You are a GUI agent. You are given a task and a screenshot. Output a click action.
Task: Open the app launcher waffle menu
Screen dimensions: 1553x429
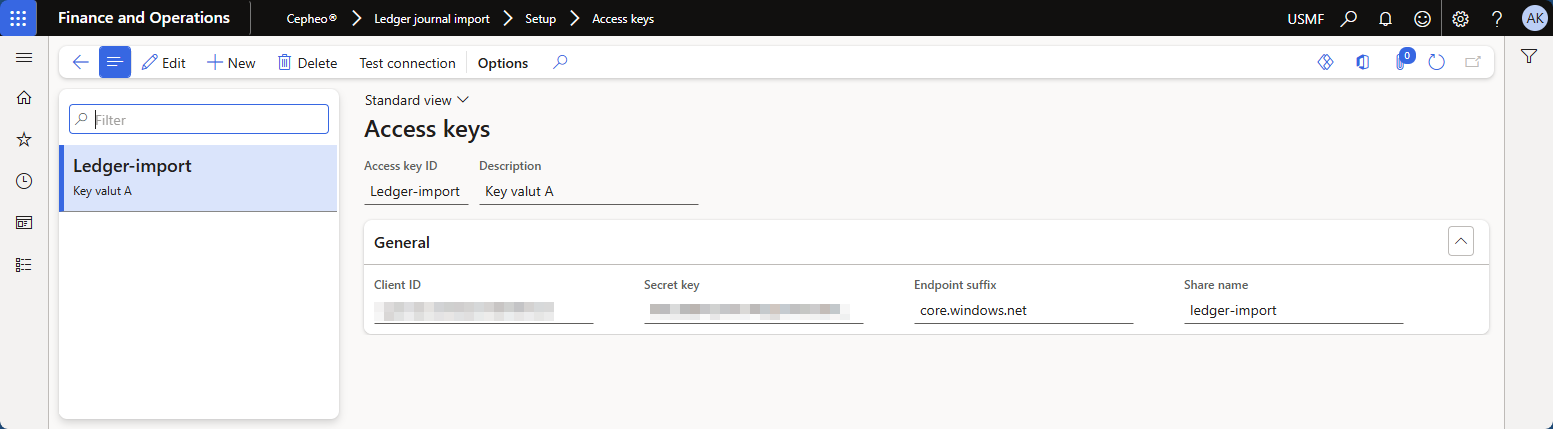pyautogui.click(x=18, y=18)
